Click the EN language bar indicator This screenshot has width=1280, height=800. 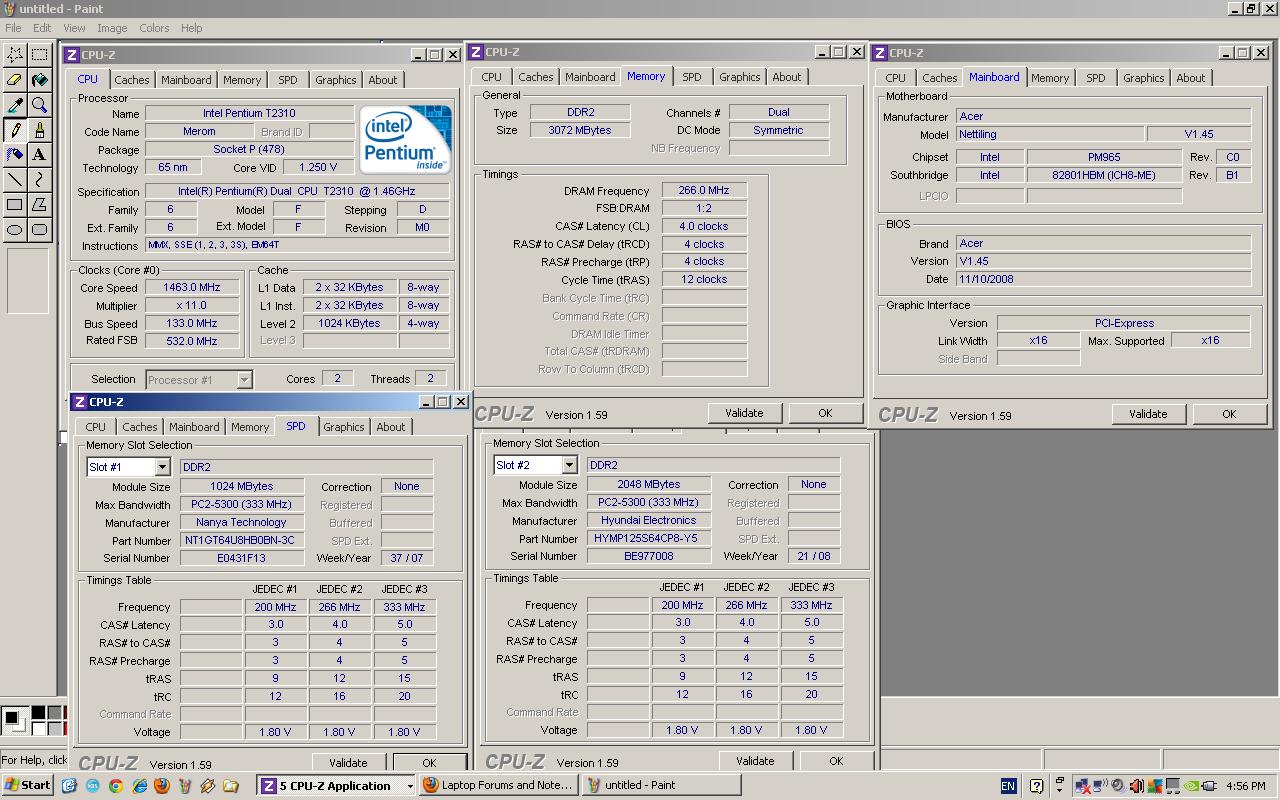1008,786
